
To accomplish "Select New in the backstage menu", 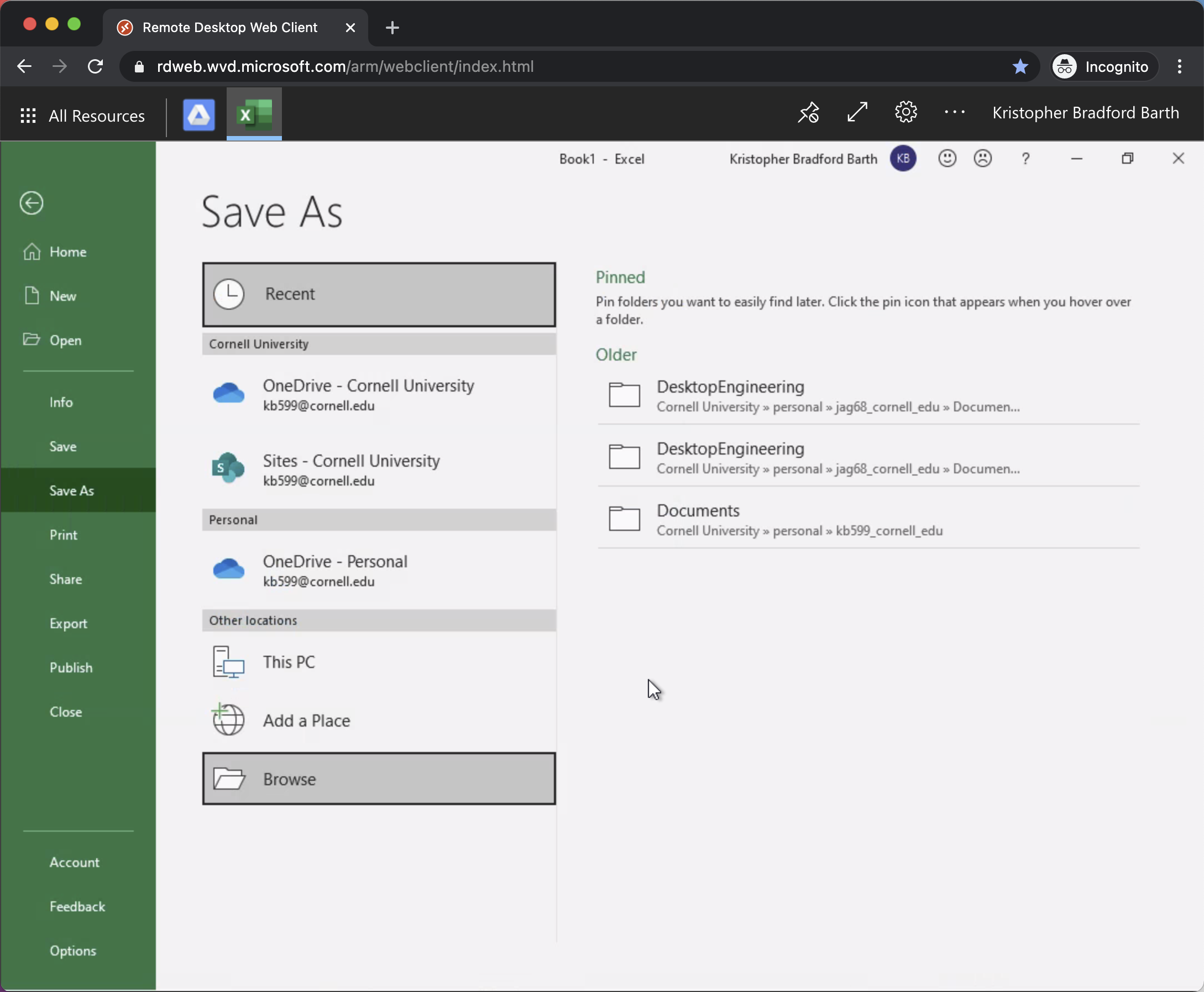I will click(x=78, y=296).
